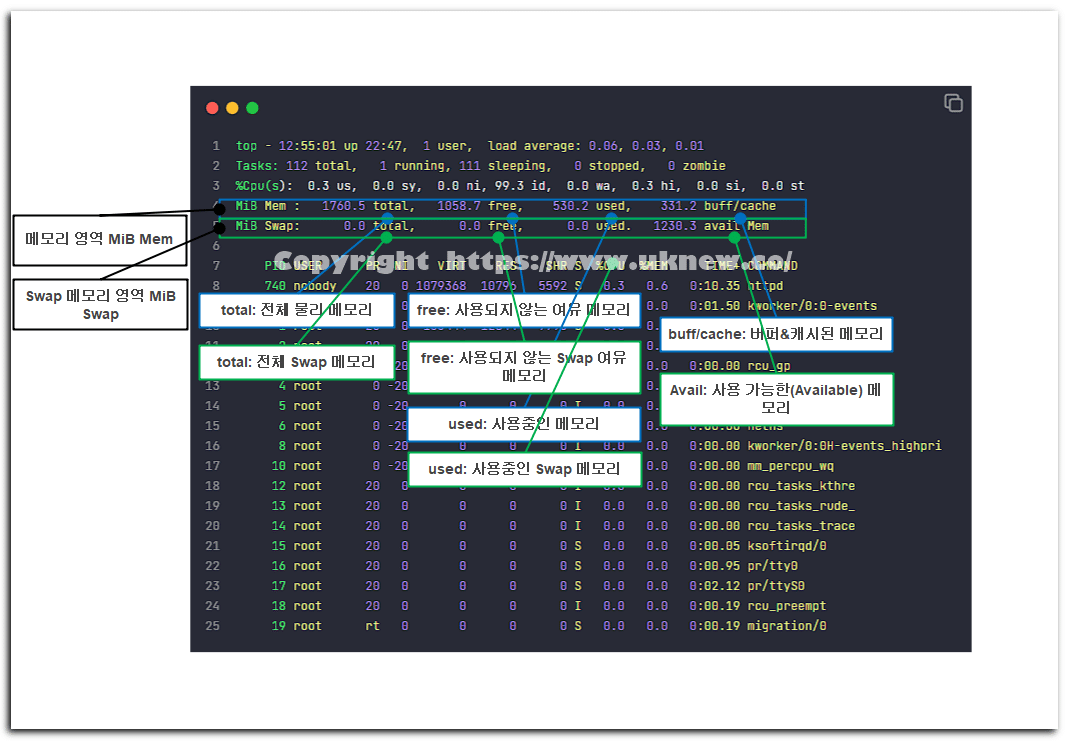
Task: Select the 'rcu_tasks_kthre' command
Action: [x=801, y=486]
